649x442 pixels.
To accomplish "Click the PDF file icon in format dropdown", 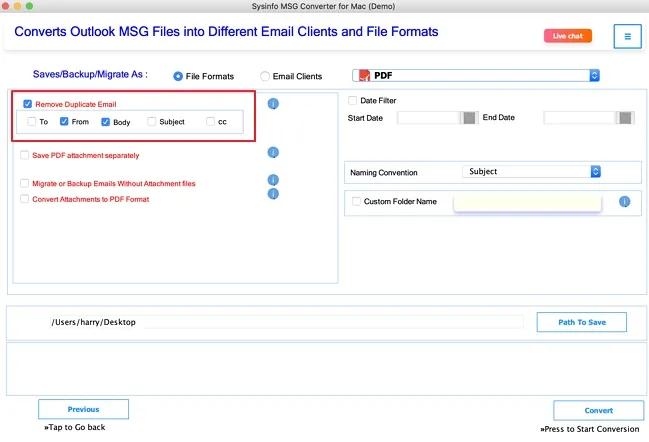I will tap(364, 75).
